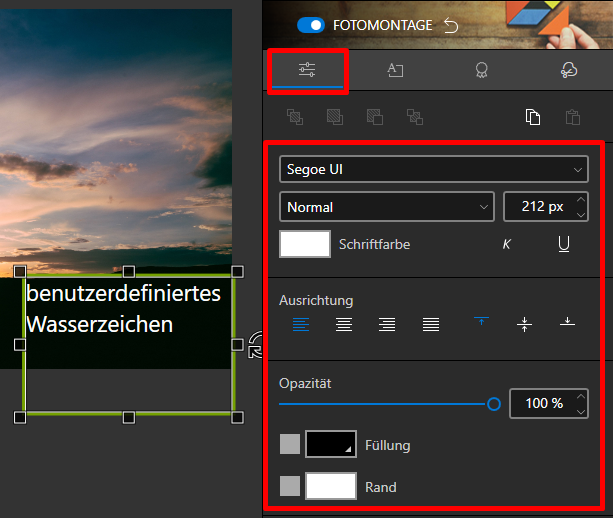This screenshot has height=518, width=613.
Task: Align text to bottom vertically
Action: [567, 322]
